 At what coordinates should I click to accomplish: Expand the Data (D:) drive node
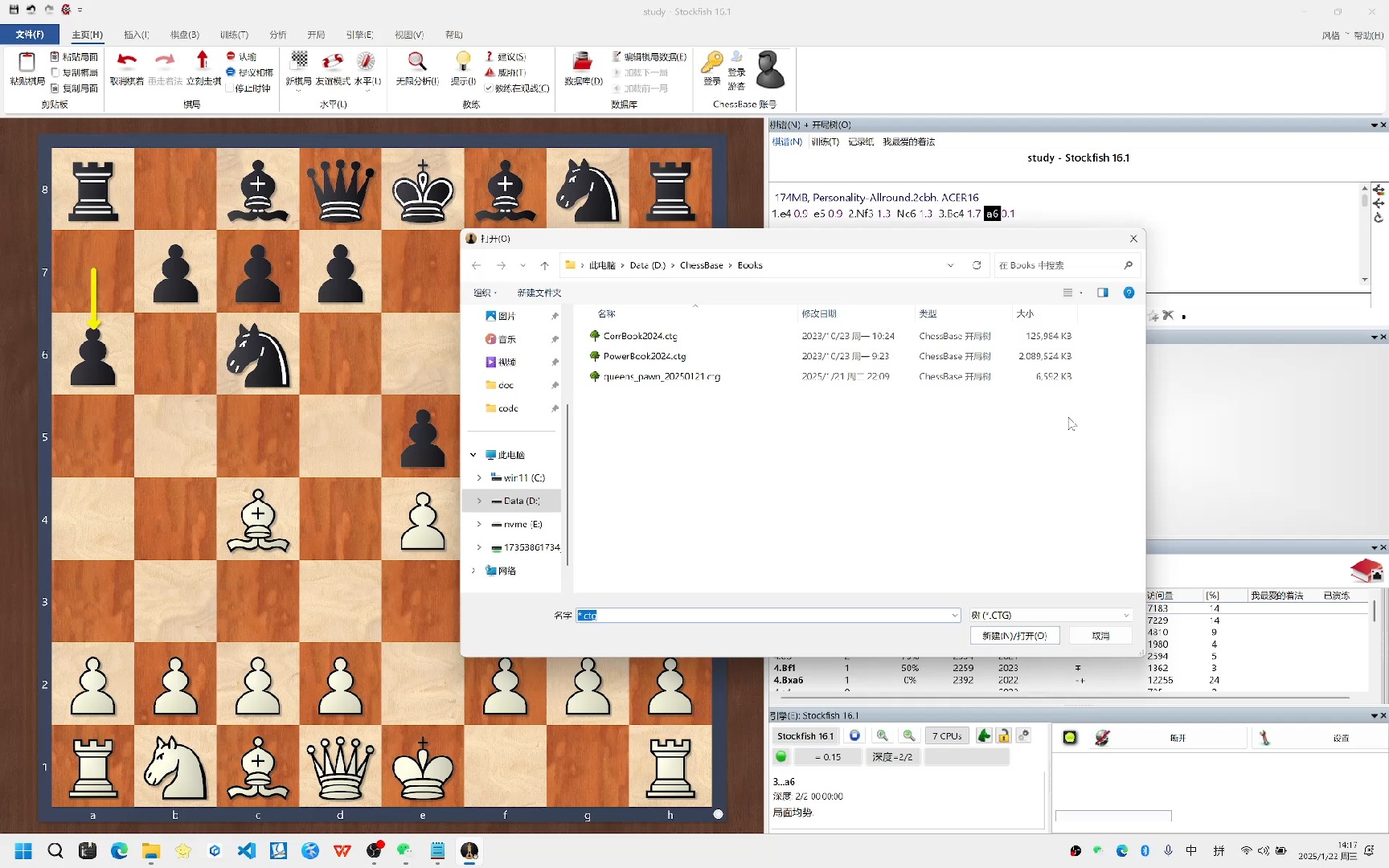tap(480, 501)
